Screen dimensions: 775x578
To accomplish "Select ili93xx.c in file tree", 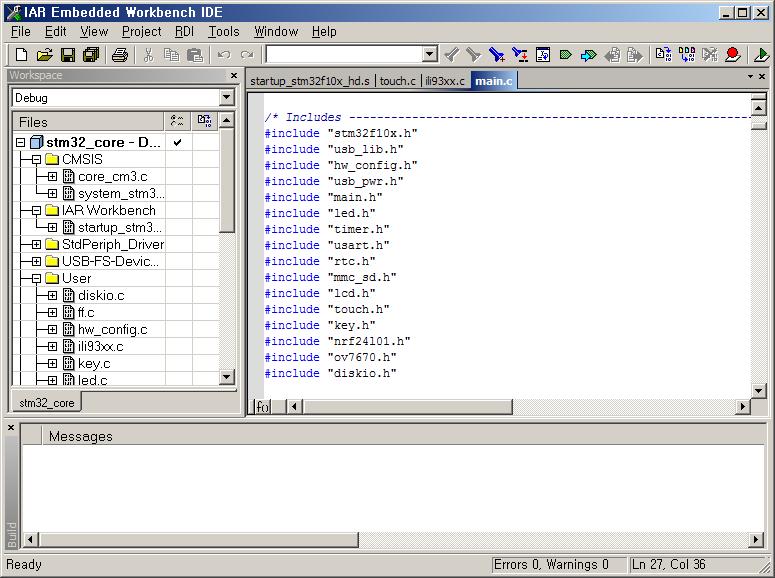I will coord(100,347).
